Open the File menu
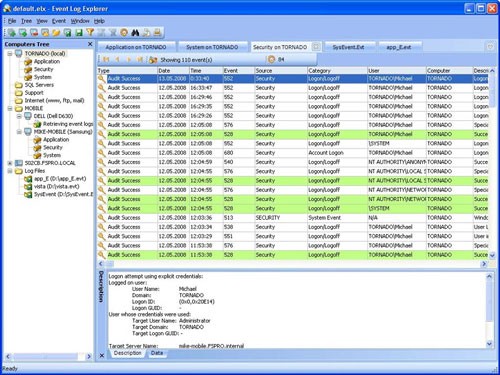This screenshot has width=500, height=375. (x=12, y=21)
